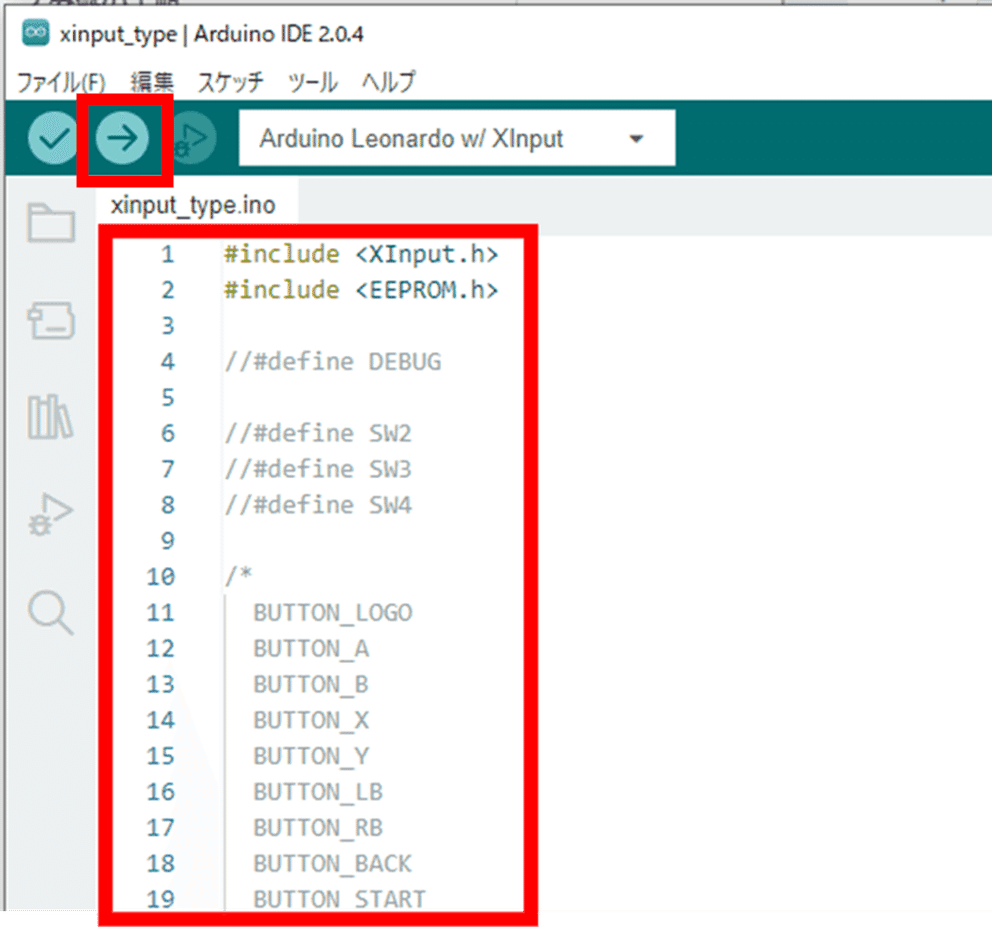
Task: Click line number 3 in the gutter
Action: [168, 326]
